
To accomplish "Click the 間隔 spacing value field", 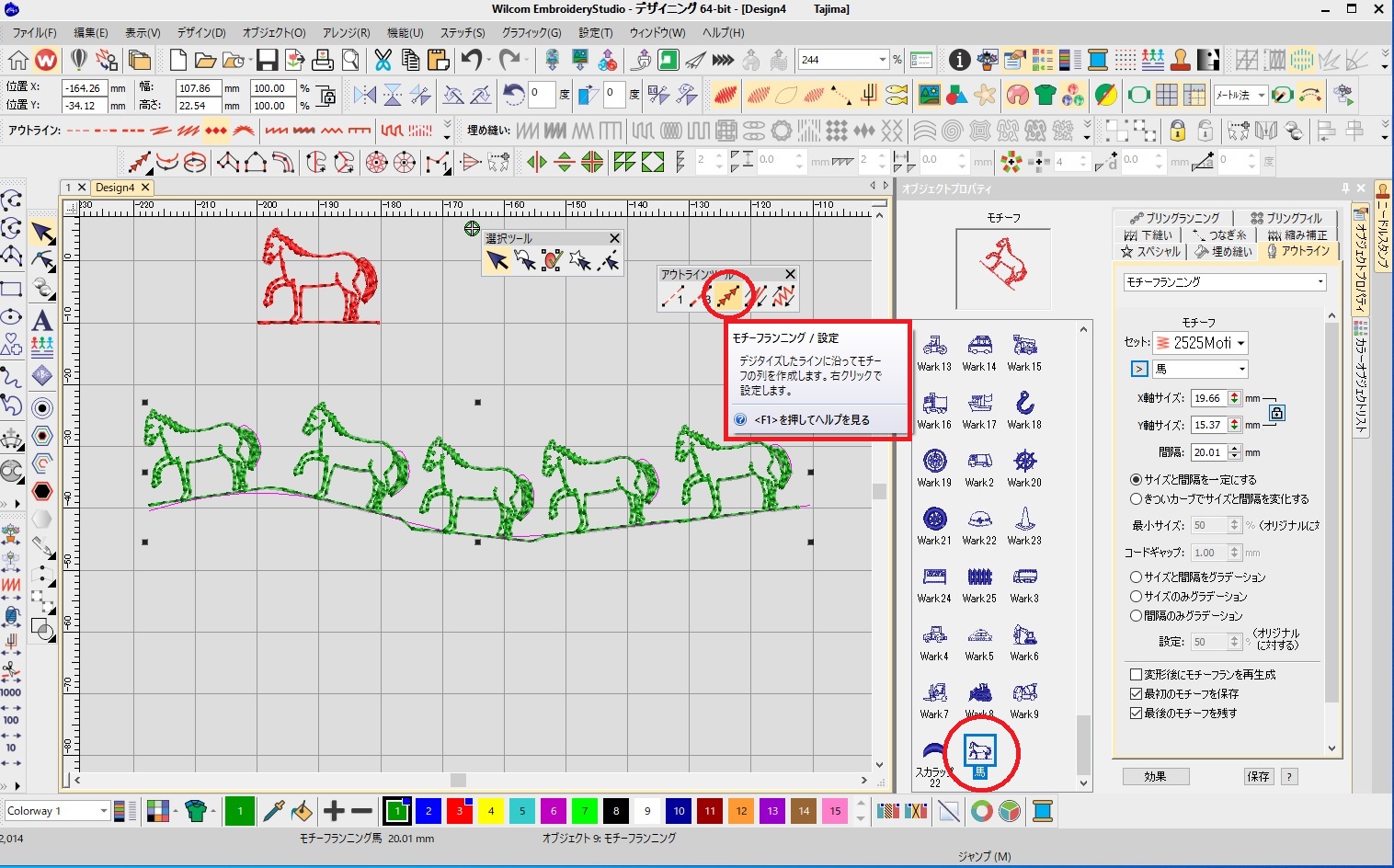I will click(1208, 452).
